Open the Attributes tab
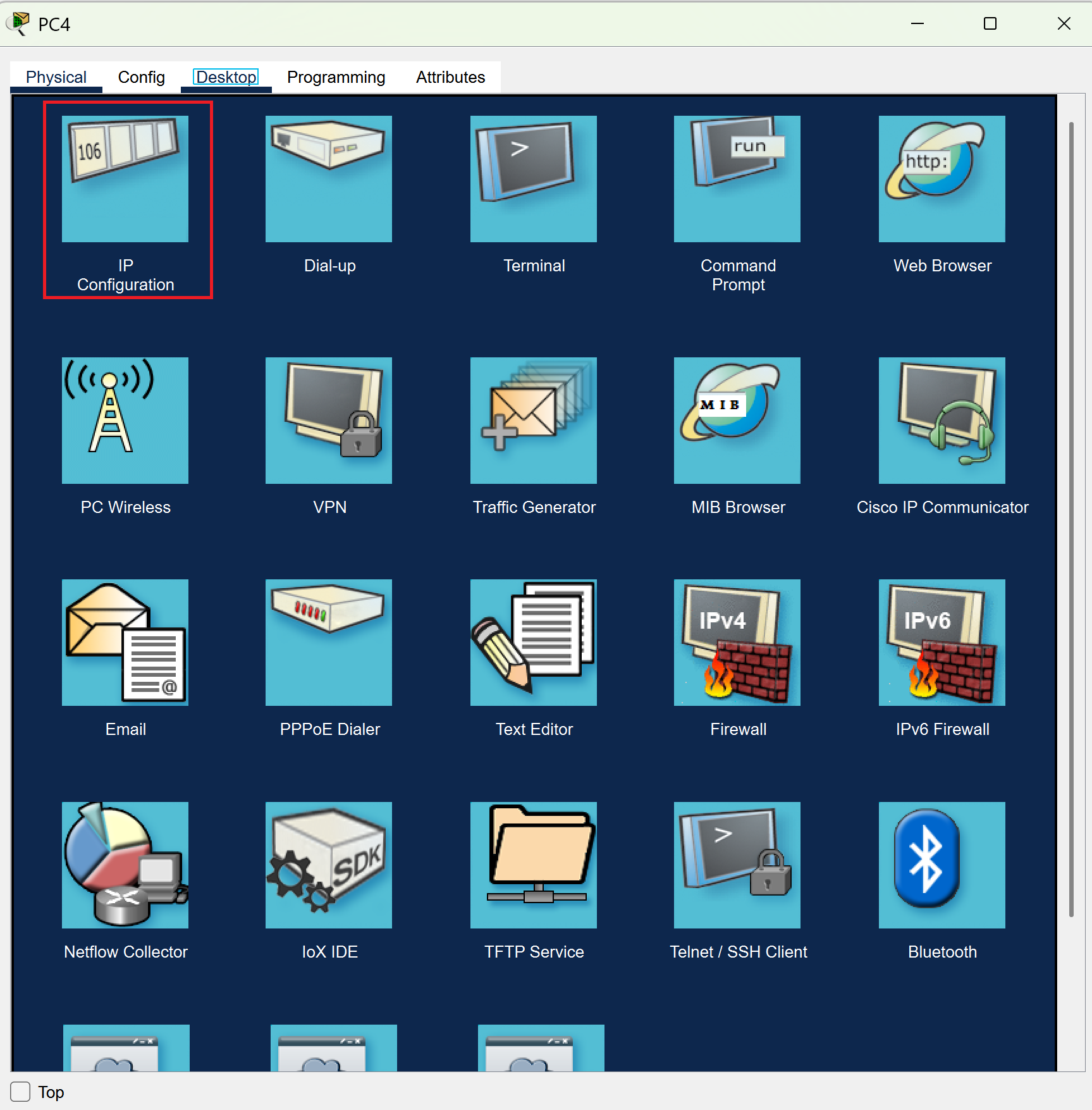This screenshot has width=1092, height=1110. (450, 77)
